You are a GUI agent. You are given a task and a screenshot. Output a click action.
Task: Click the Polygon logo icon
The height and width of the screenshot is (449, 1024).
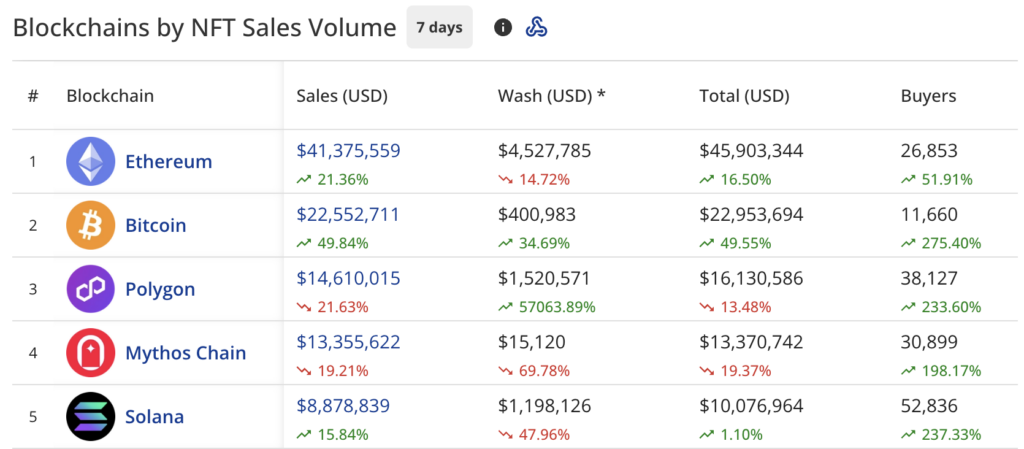91,289
